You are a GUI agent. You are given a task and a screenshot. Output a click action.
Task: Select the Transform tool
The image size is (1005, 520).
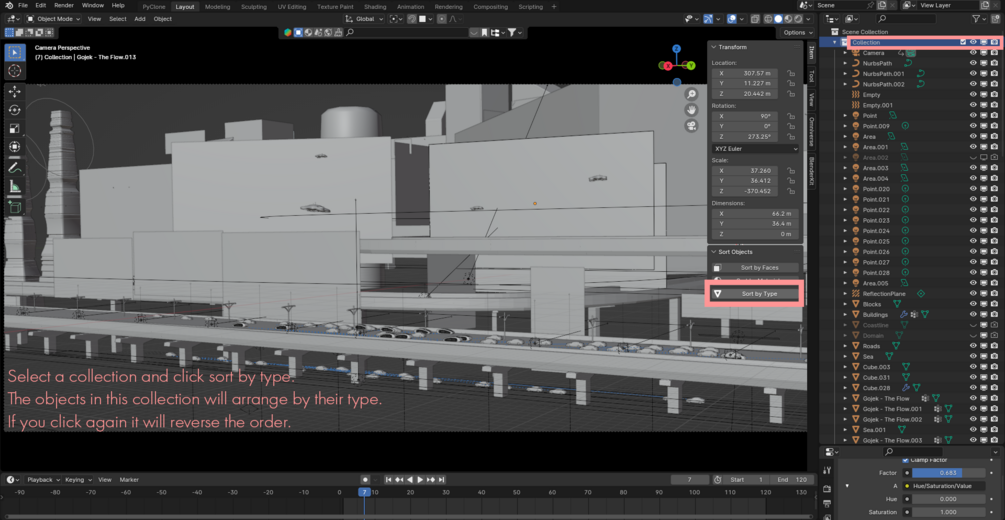[x=15, y=147]
